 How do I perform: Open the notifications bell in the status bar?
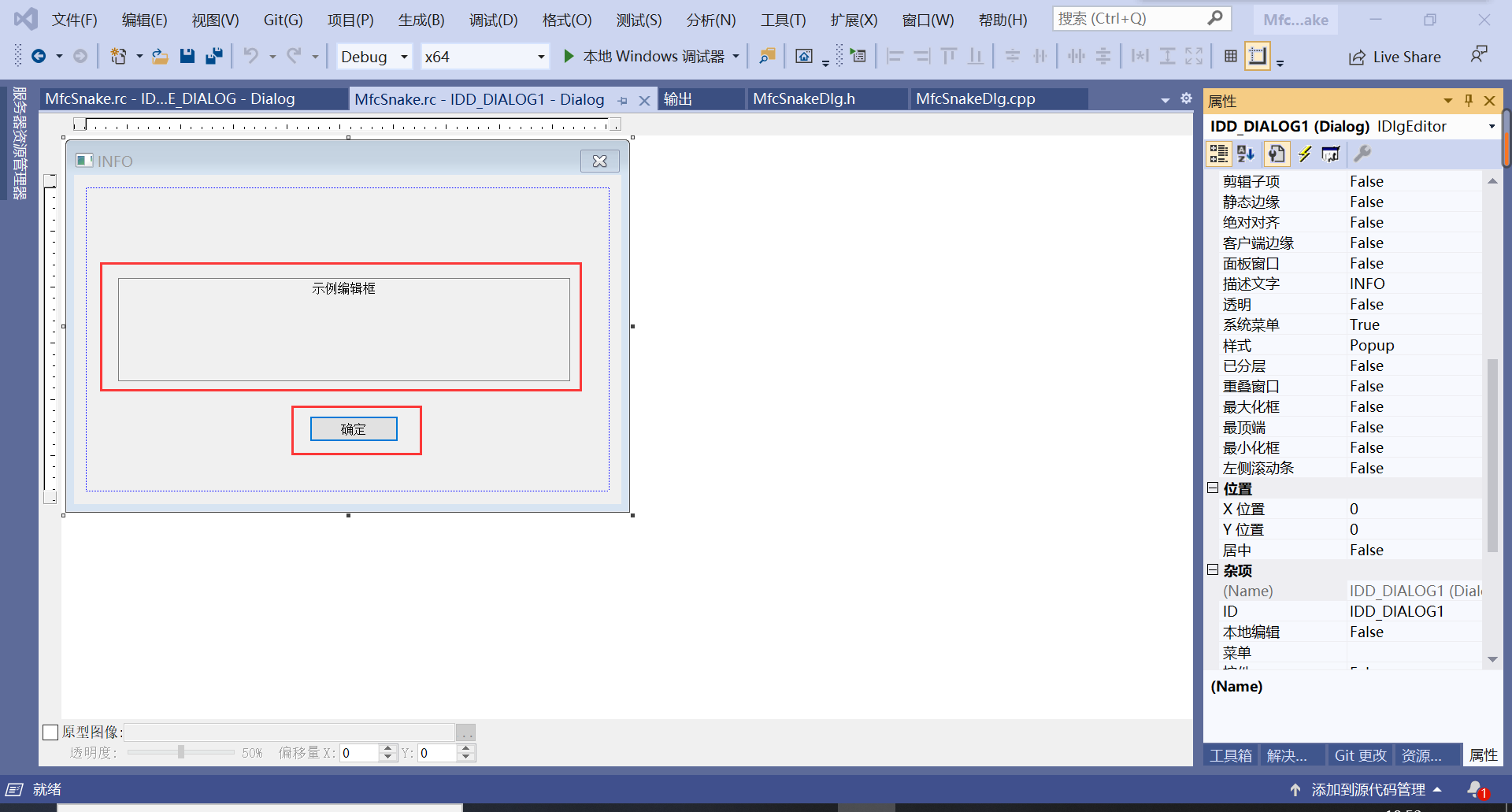[1476, 789]
